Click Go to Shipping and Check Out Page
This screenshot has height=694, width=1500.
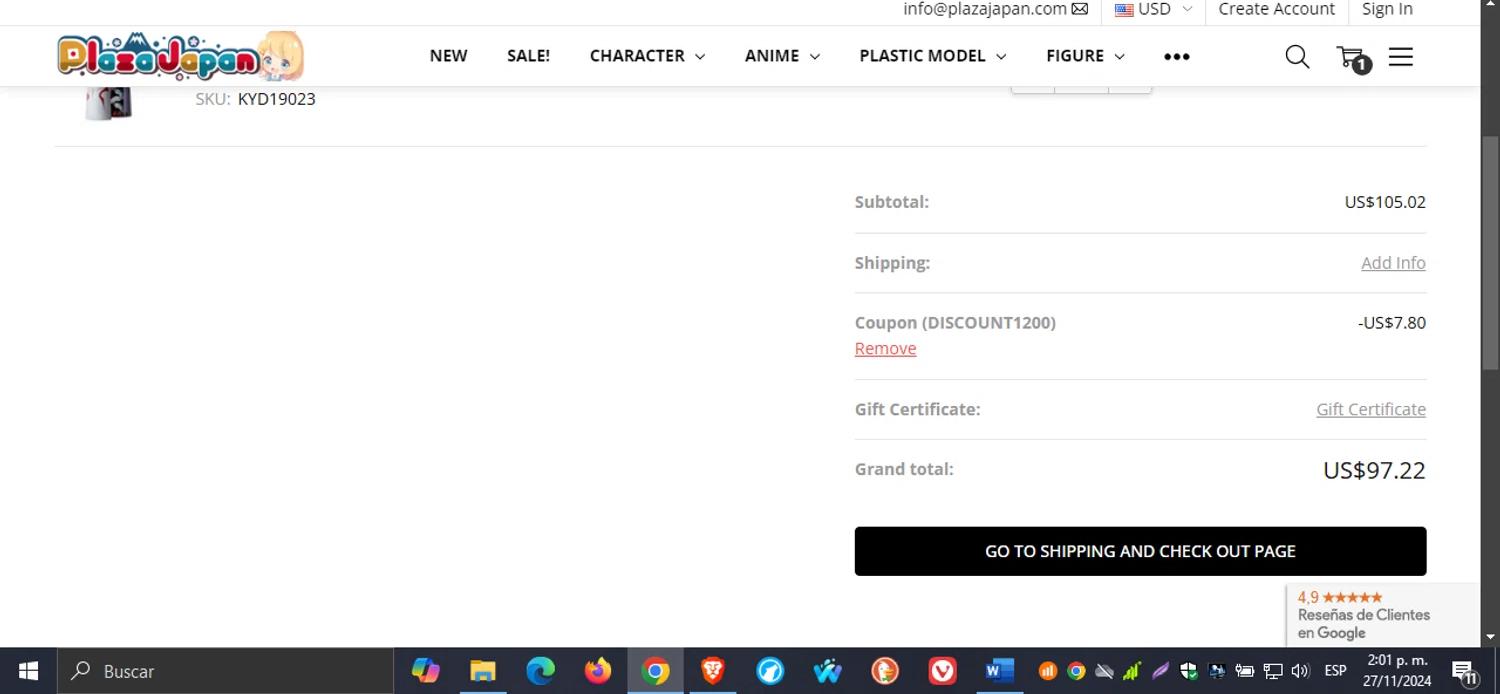(x=1140, y=551)
